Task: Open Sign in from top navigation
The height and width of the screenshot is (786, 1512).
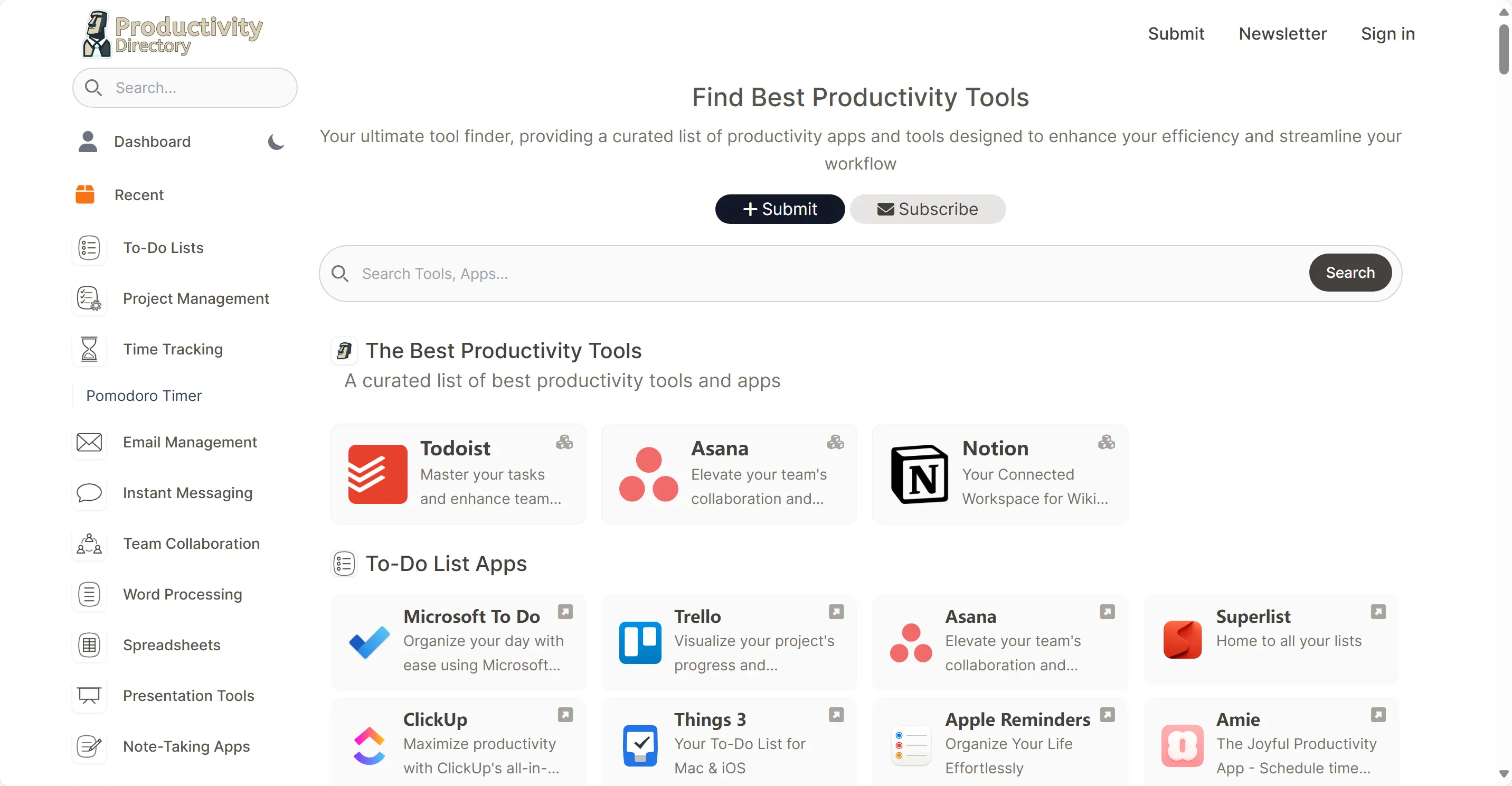Action: point(1387,33)
